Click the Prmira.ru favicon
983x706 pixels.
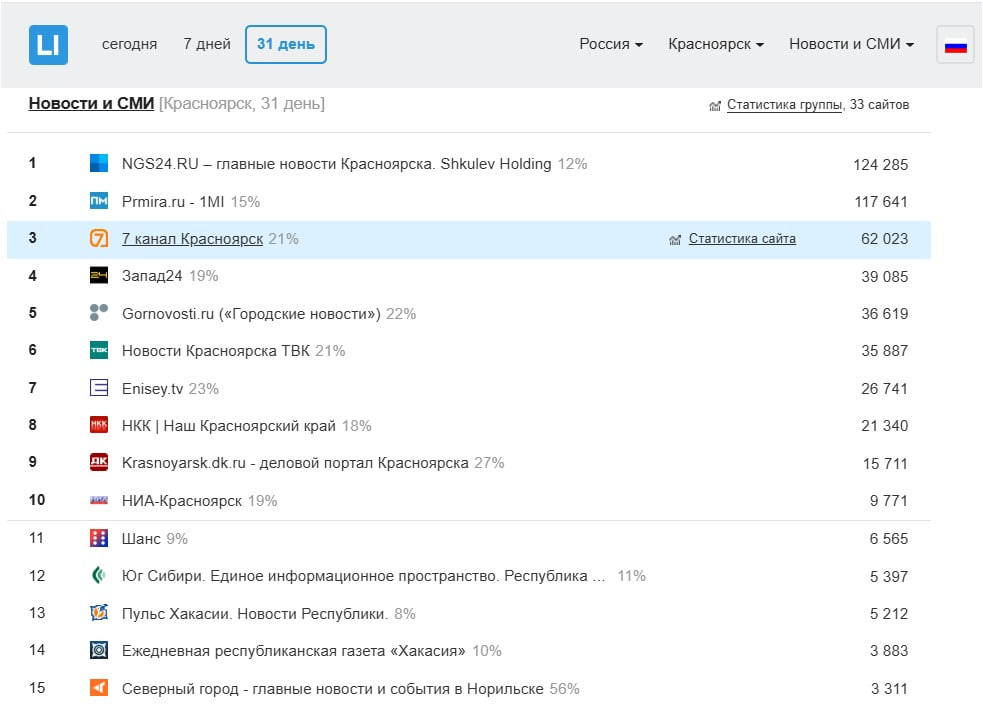pyautogui.click(x=99, y=201)
